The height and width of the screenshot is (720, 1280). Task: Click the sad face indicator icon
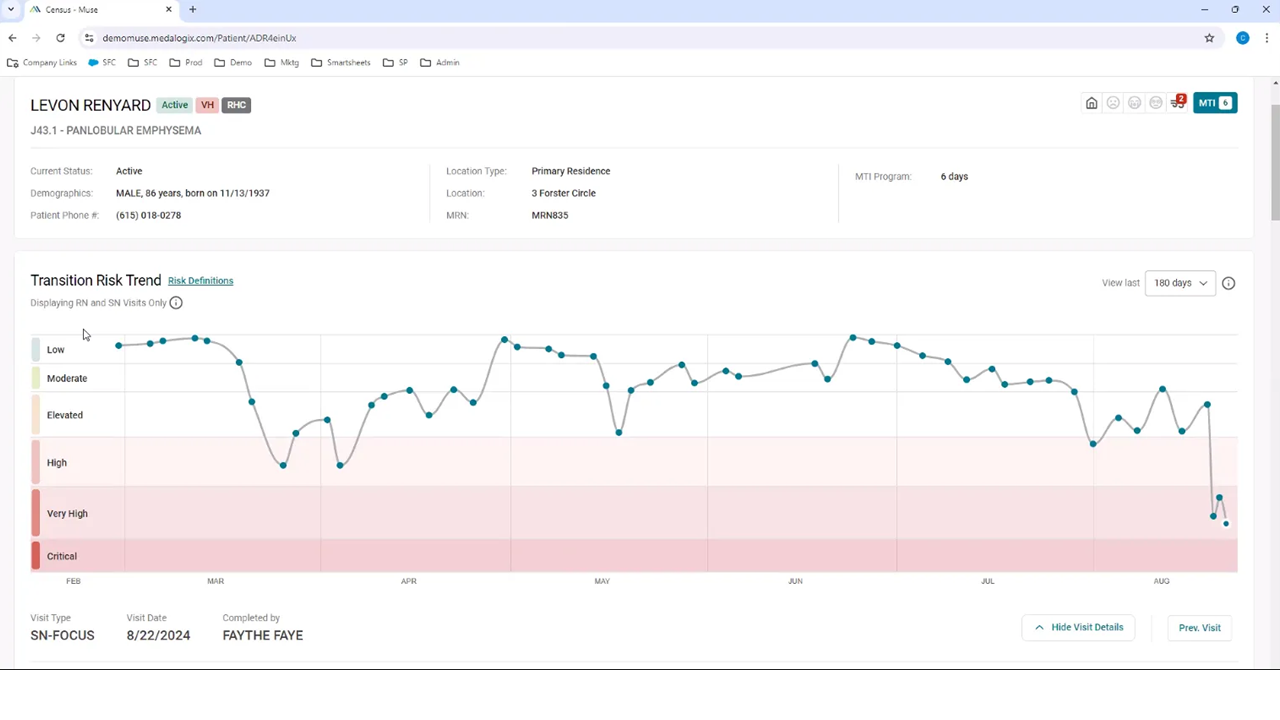(x=1113, y=103)
